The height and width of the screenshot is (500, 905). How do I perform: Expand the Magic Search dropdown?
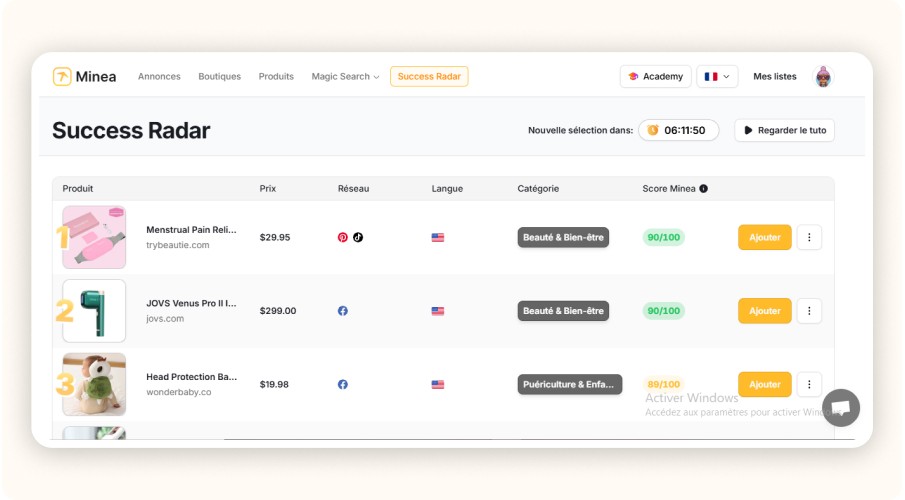pyautogui.click(x=345, y=76)
